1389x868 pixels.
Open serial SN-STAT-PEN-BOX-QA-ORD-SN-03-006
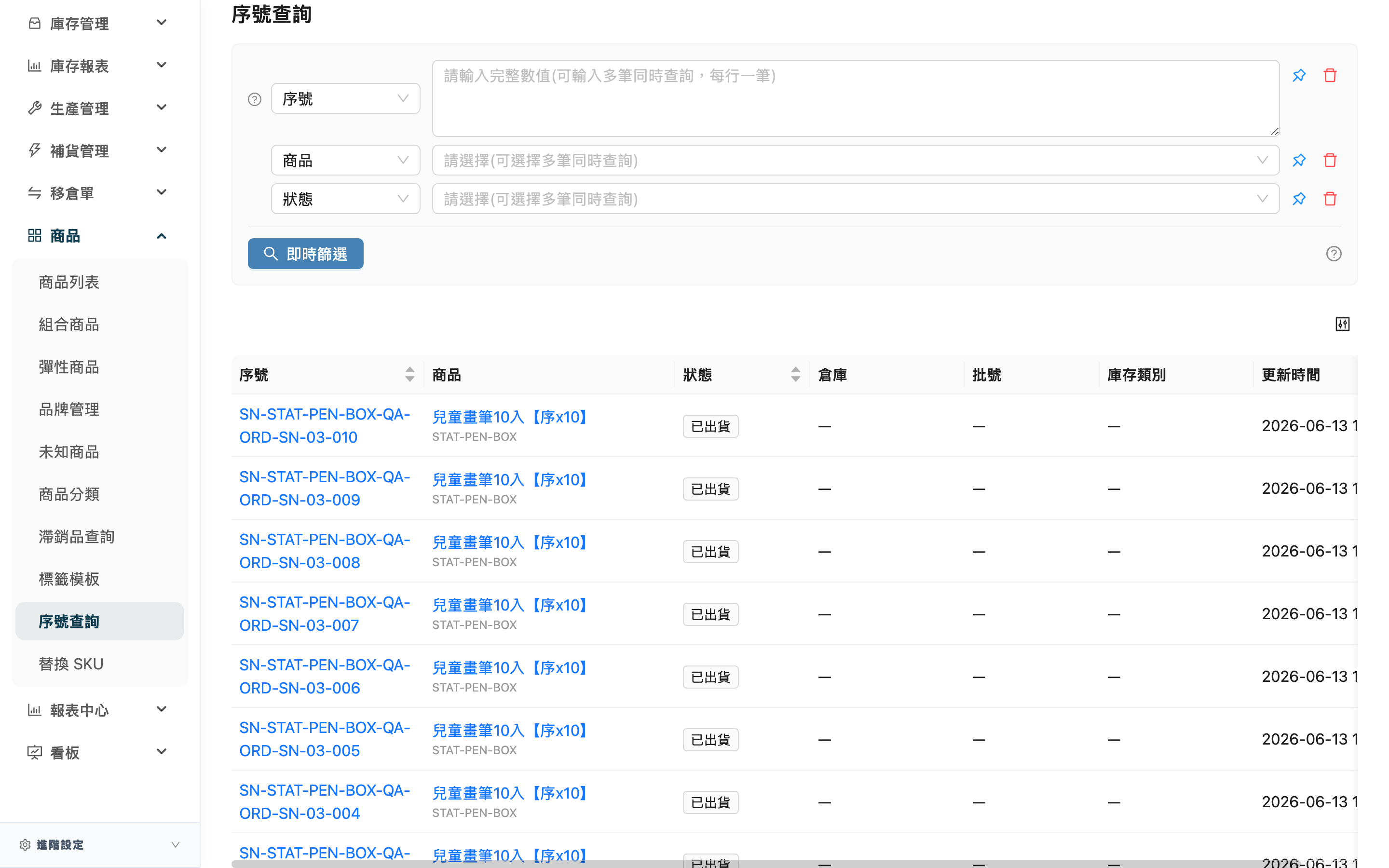325,676
